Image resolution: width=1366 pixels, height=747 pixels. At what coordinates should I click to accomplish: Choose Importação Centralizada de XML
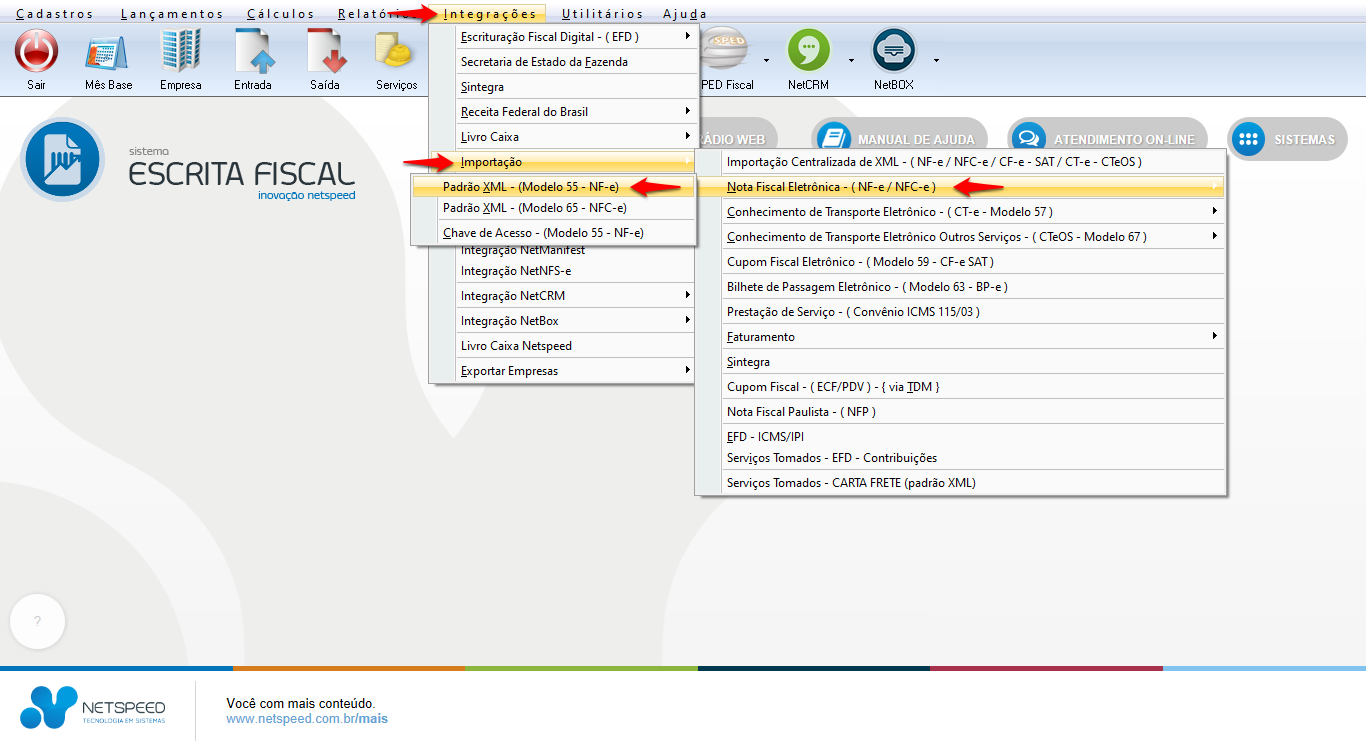[934, 161]
